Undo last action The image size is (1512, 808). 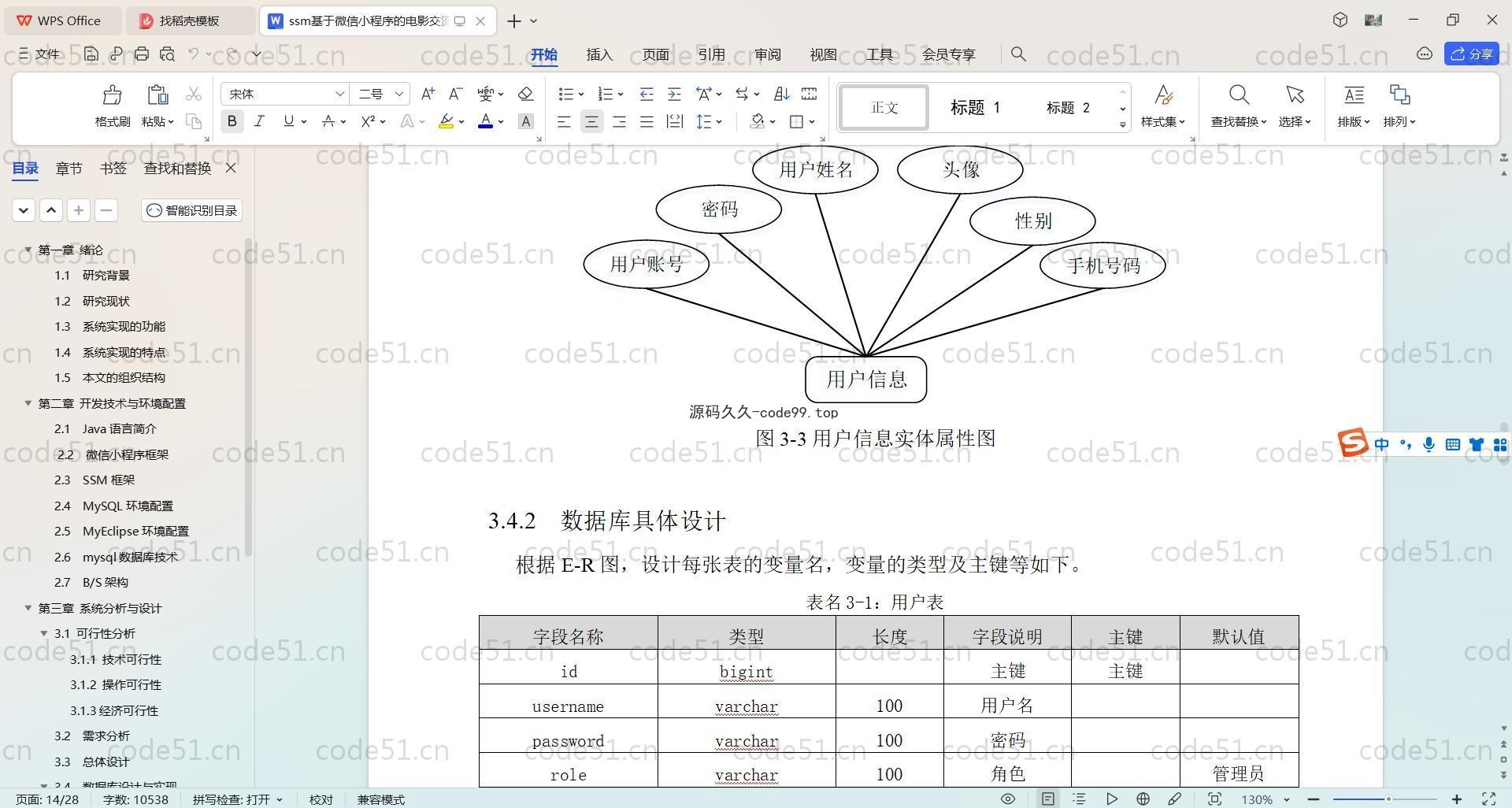point(193,54)
